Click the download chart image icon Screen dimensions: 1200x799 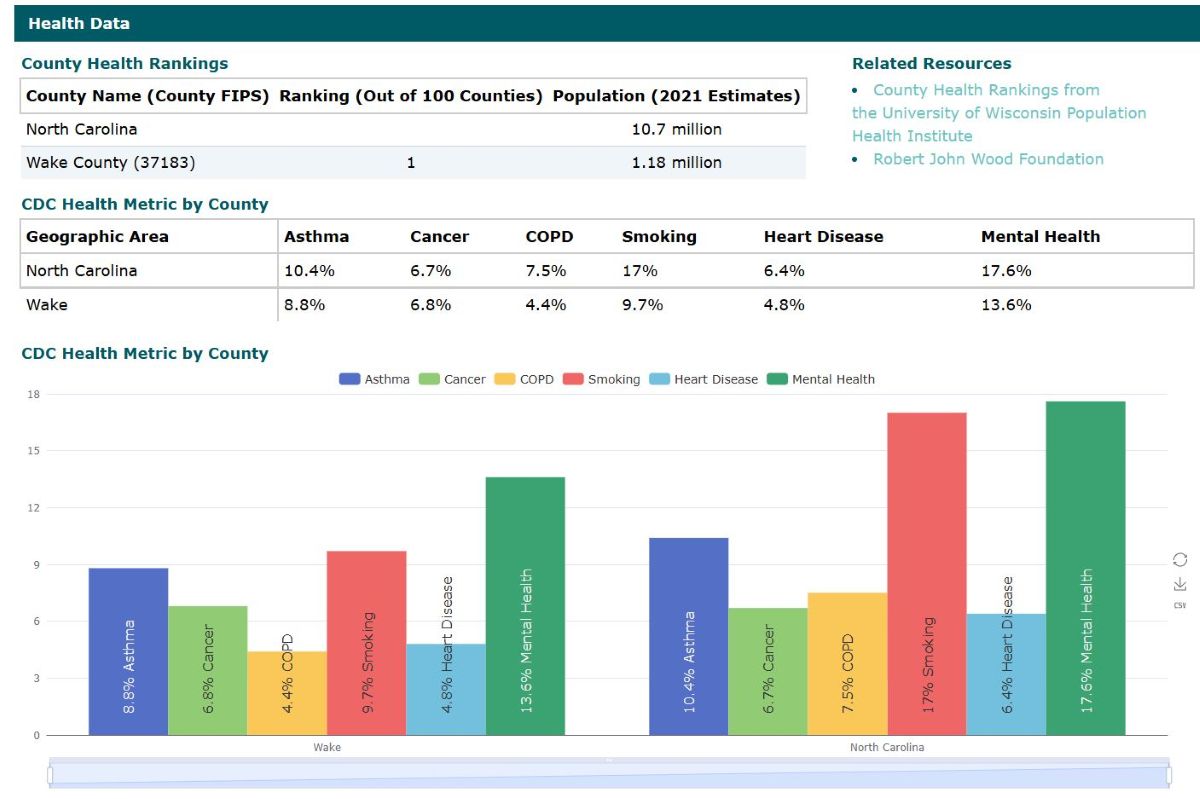pyautogui.click(x=1179, y=584)
